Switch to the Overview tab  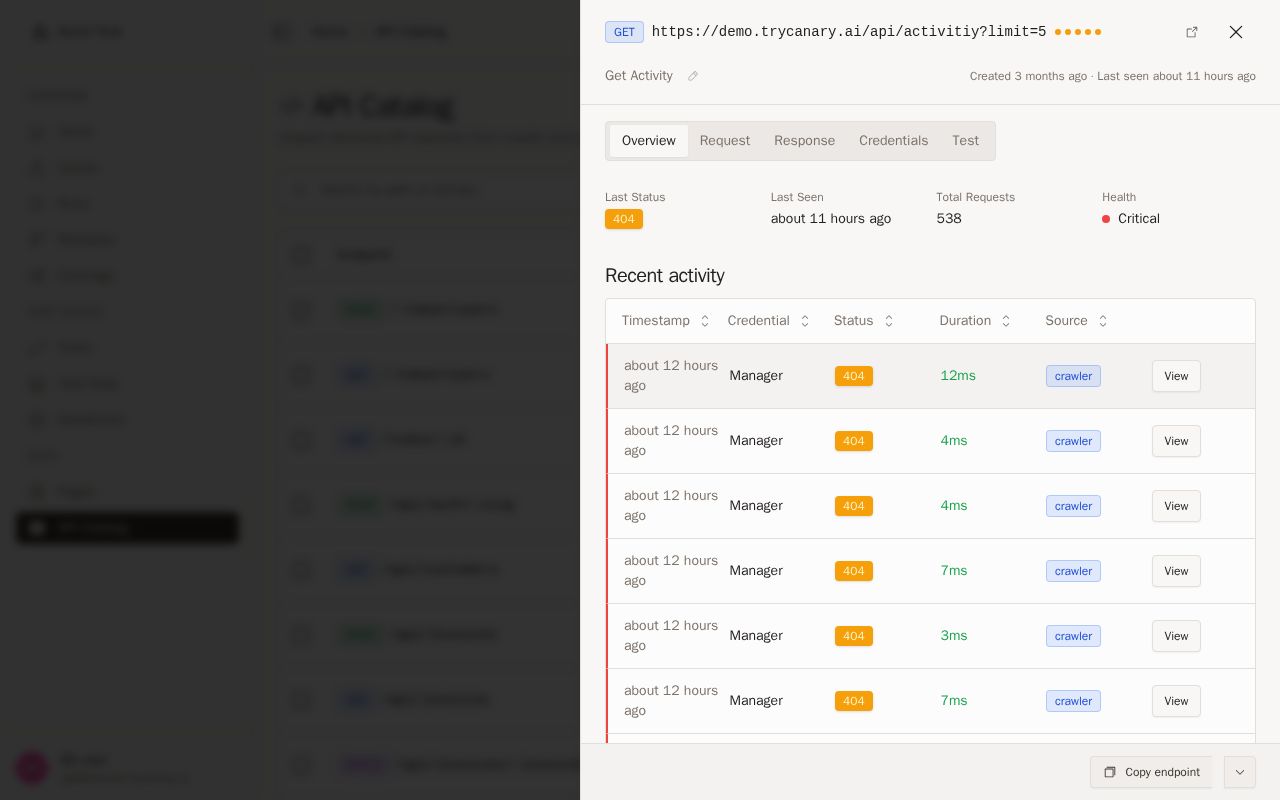(x=649, y=141)
